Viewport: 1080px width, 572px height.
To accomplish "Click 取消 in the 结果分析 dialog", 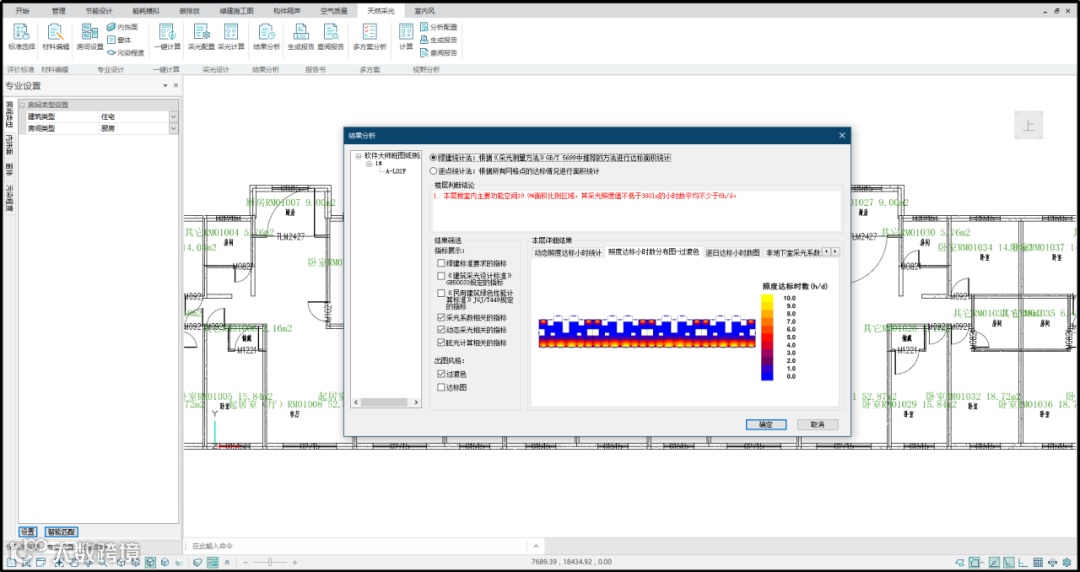I will click(x=818, y=425).
